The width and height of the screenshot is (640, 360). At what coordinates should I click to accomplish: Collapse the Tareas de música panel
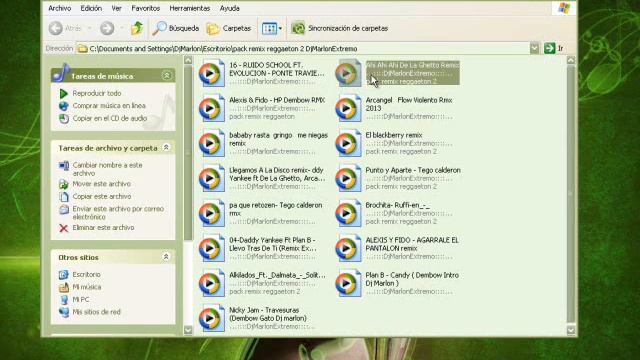(x=167, y=76)
